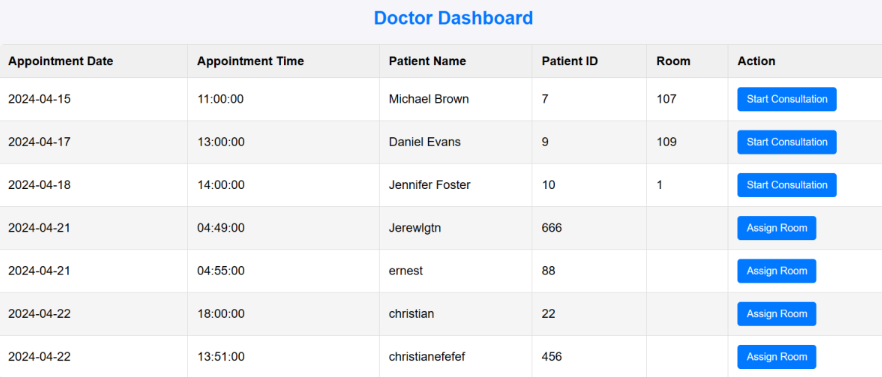Viewport: 882px width, 377px height.
Task: Start consultation for Jennifer Foster
Action: [x=787, y=185]
